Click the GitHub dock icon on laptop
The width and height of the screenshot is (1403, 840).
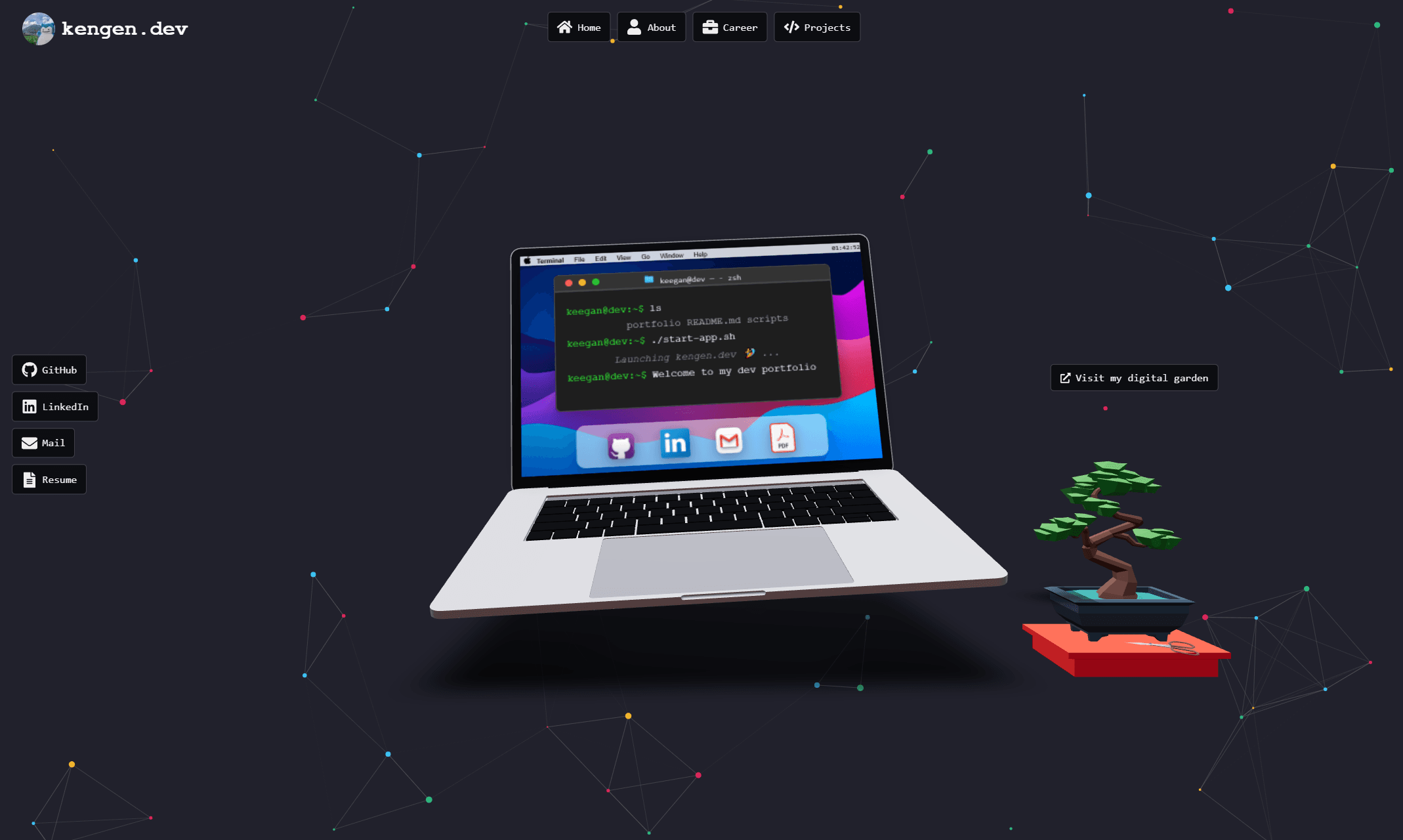point(620,444)
